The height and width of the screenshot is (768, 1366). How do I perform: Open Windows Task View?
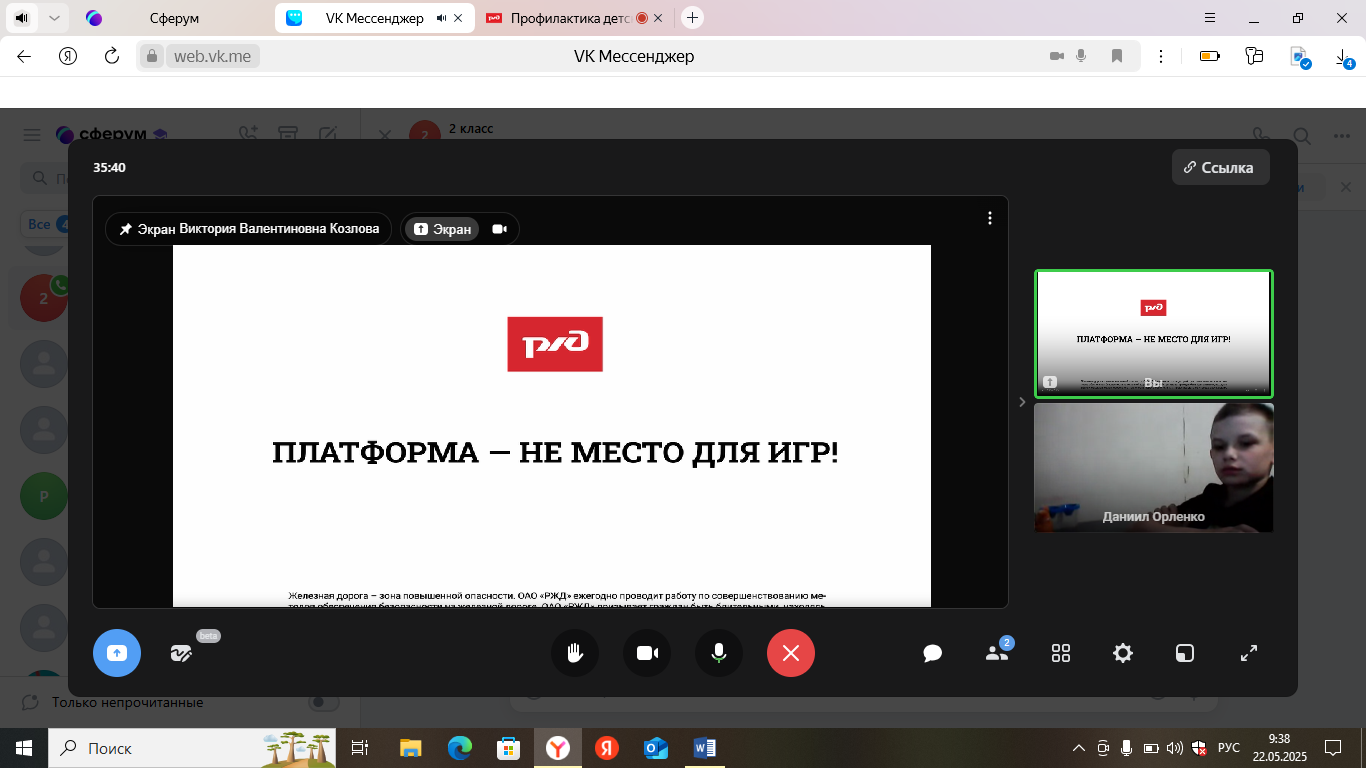[x=360, y=748]
